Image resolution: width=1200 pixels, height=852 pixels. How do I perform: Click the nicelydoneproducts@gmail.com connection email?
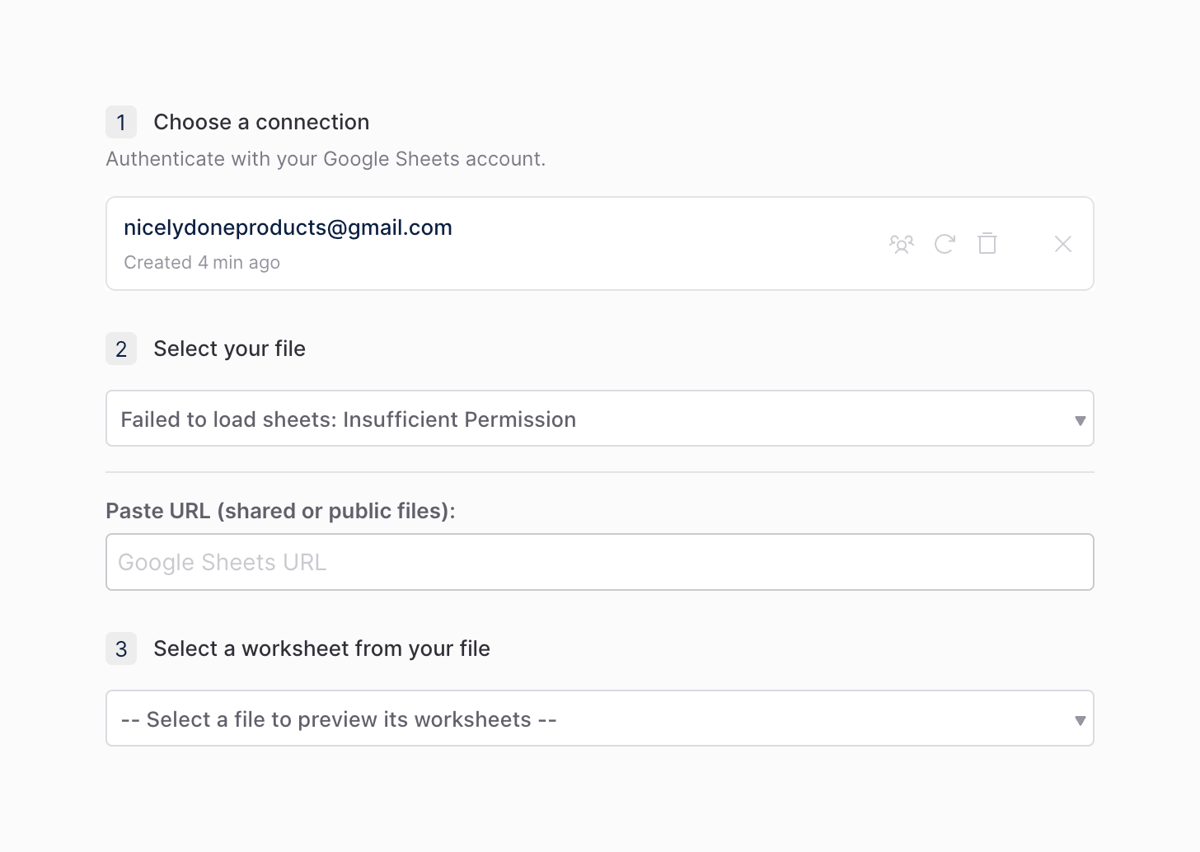point(288,228)
